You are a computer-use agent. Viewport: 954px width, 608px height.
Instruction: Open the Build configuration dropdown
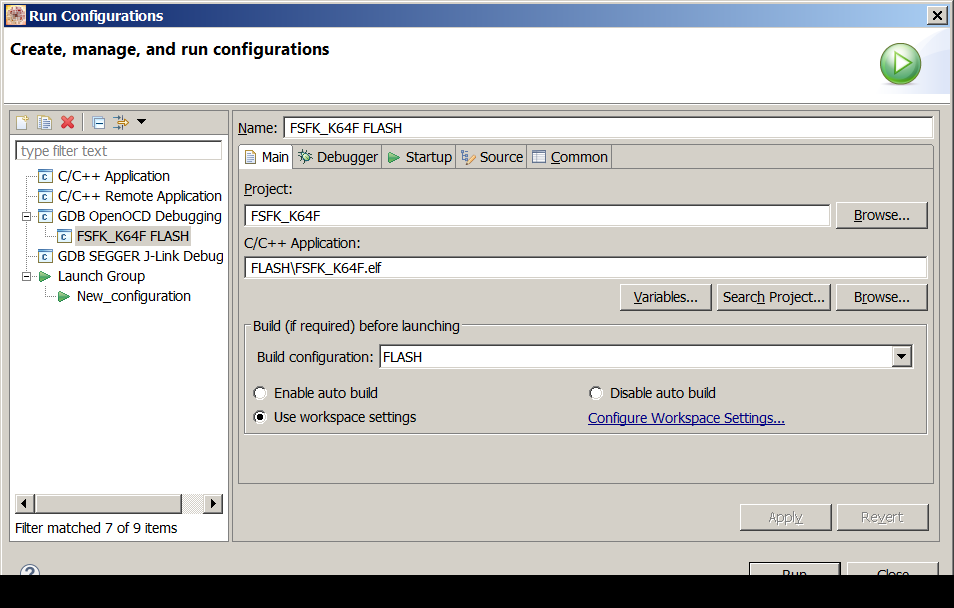click(x=902, y=357)
